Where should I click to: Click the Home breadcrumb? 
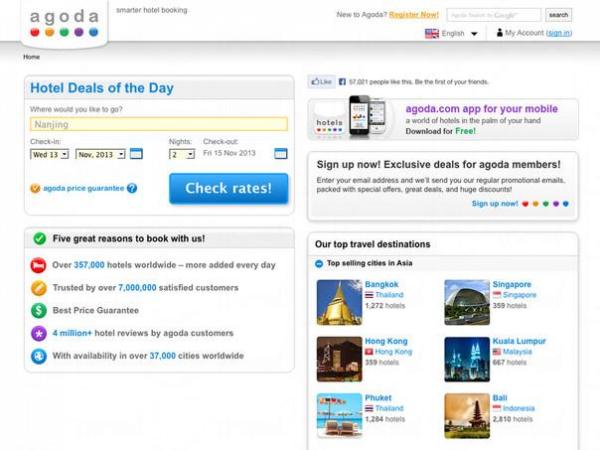tap(32, 57)
